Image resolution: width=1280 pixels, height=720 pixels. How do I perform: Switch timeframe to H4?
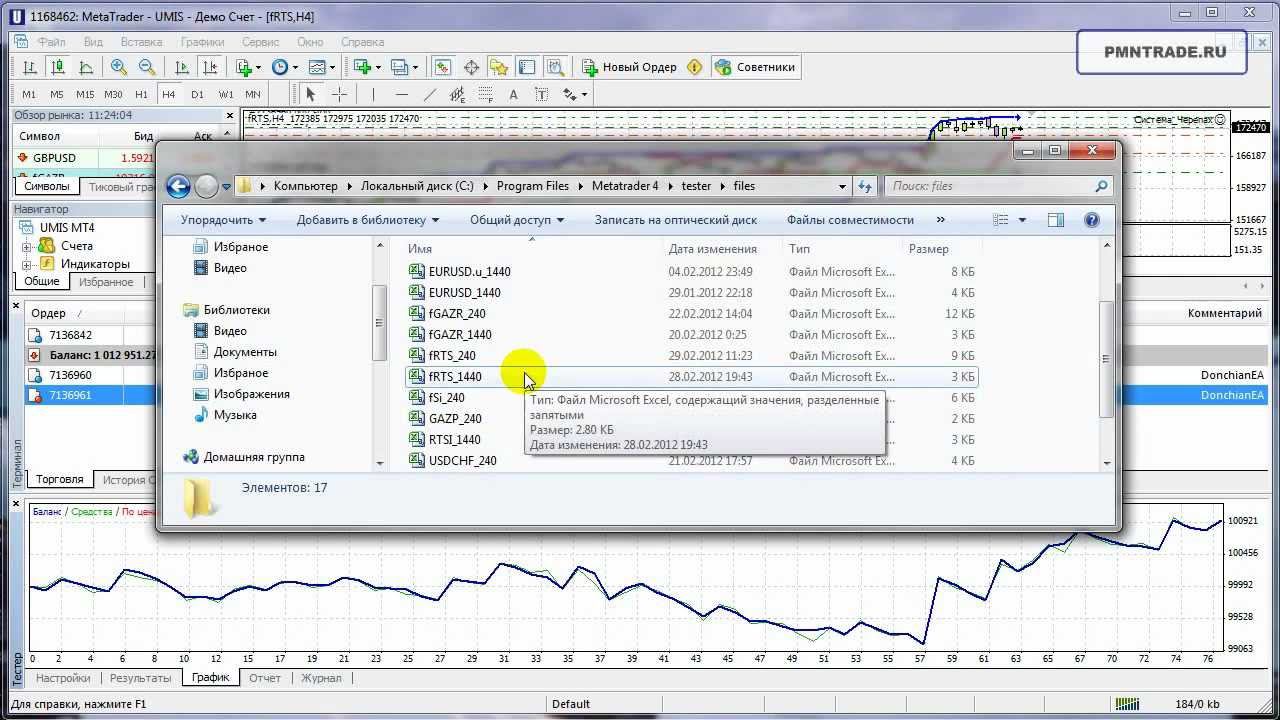pyautogui.click(x=168, y=95)
